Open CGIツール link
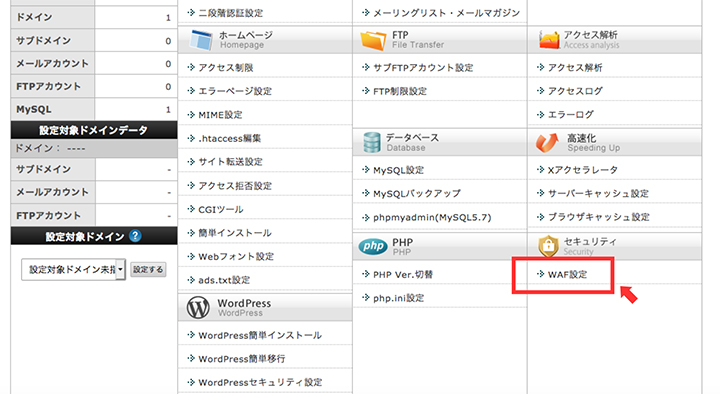This screenshot has width=720, height=394. click(x=220, y=209)
